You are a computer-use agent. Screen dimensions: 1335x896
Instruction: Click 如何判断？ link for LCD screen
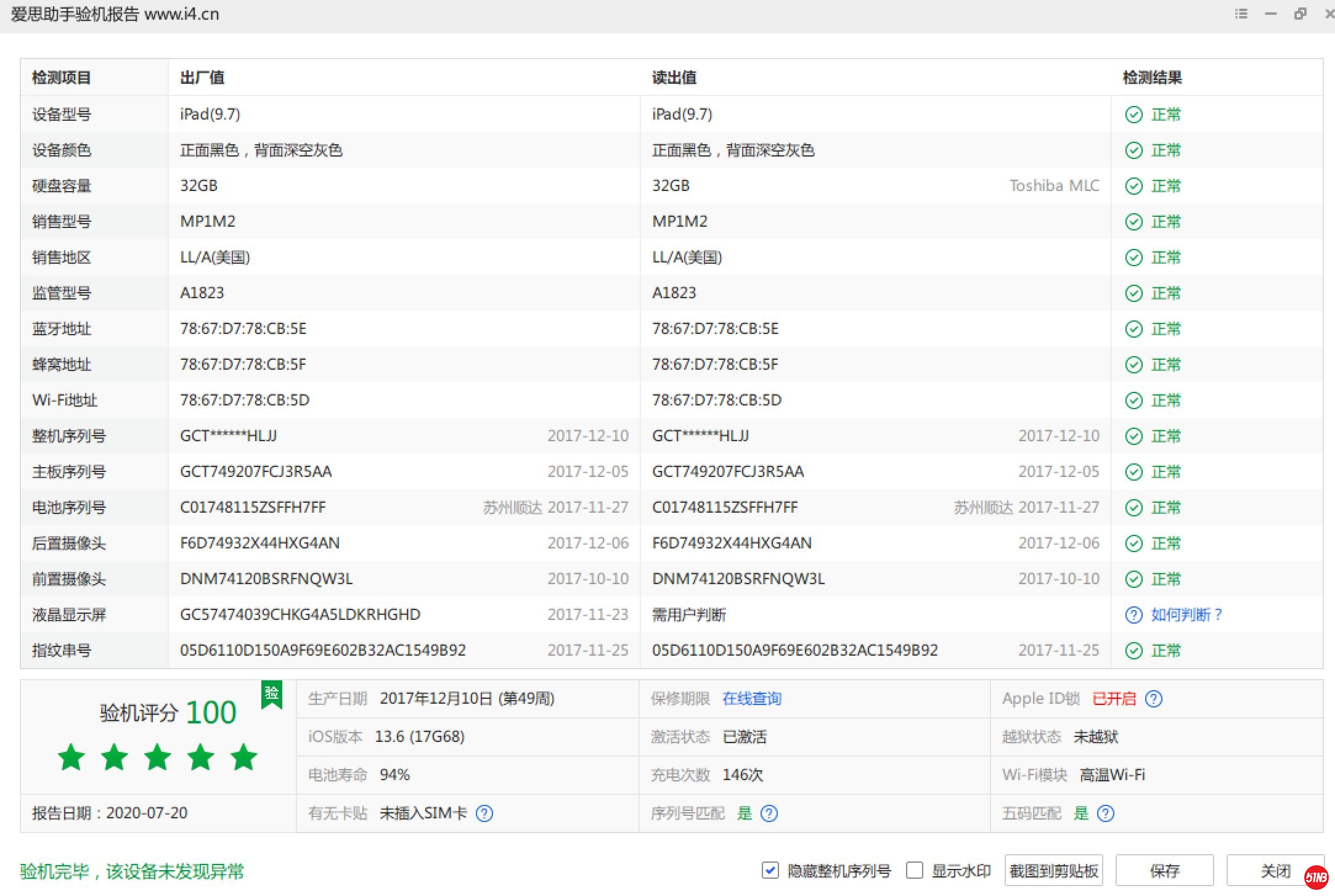(x=1186, y=615)
